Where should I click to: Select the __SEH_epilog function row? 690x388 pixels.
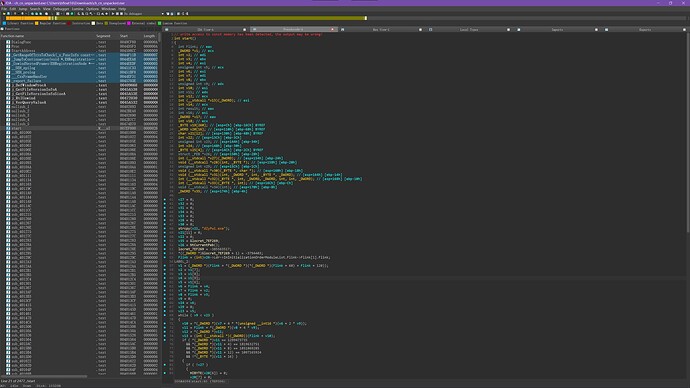(79, 68)
